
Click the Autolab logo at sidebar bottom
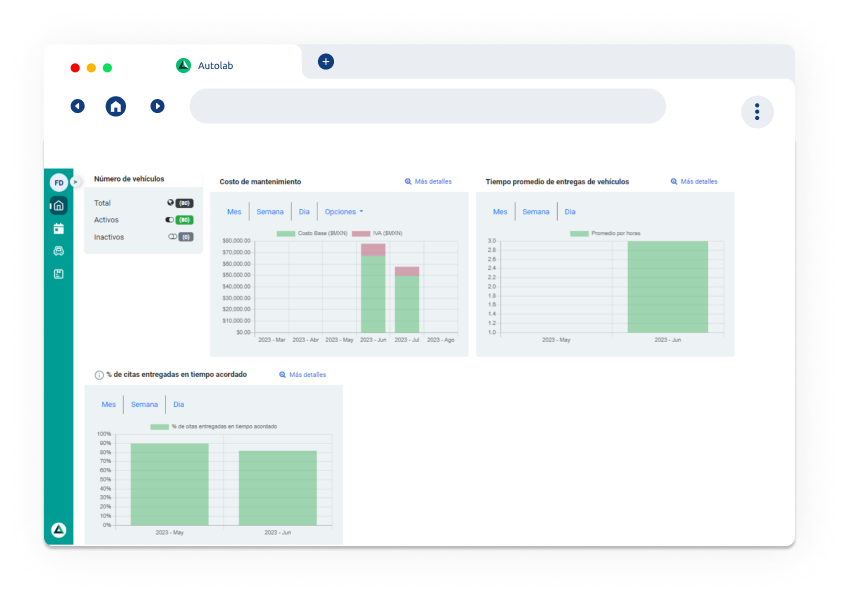pos(59,530)
